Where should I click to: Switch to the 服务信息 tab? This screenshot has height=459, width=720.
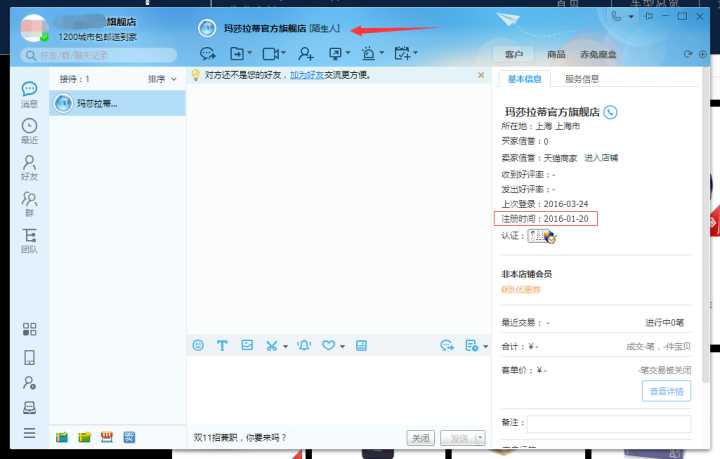[x=582, y=79]
